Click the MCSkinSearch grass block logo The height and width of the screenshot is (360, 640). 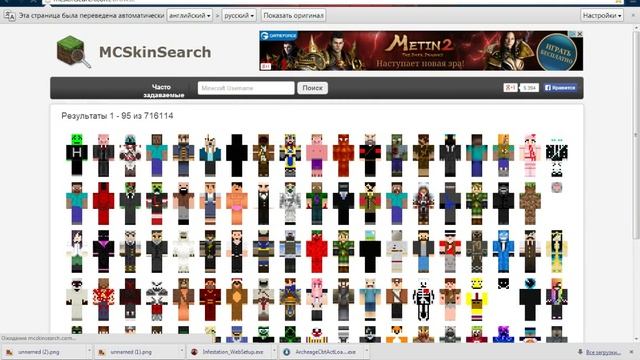(x=73, y=52)
